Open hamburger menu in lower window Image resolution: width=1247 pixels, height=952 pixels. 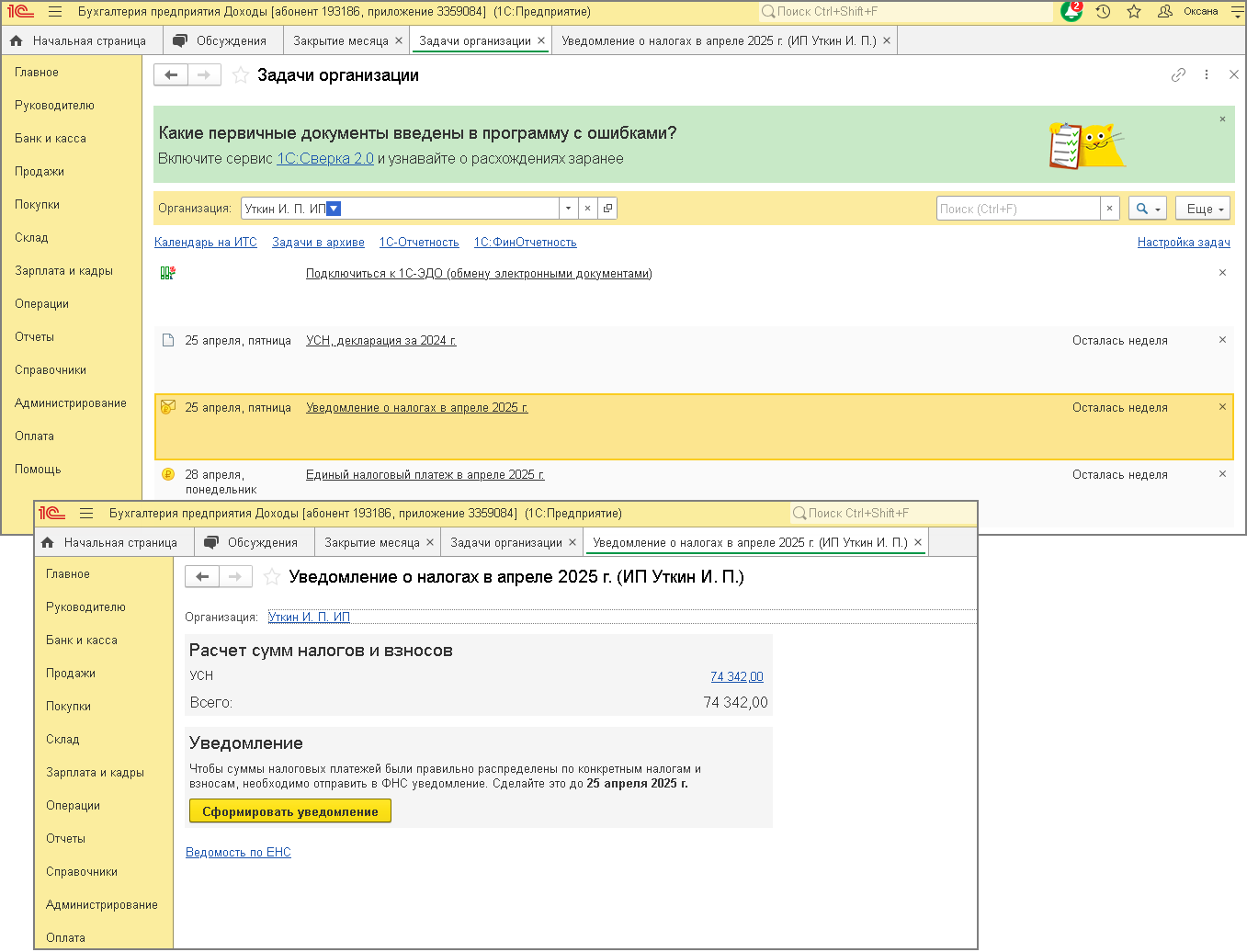(86, 514)
